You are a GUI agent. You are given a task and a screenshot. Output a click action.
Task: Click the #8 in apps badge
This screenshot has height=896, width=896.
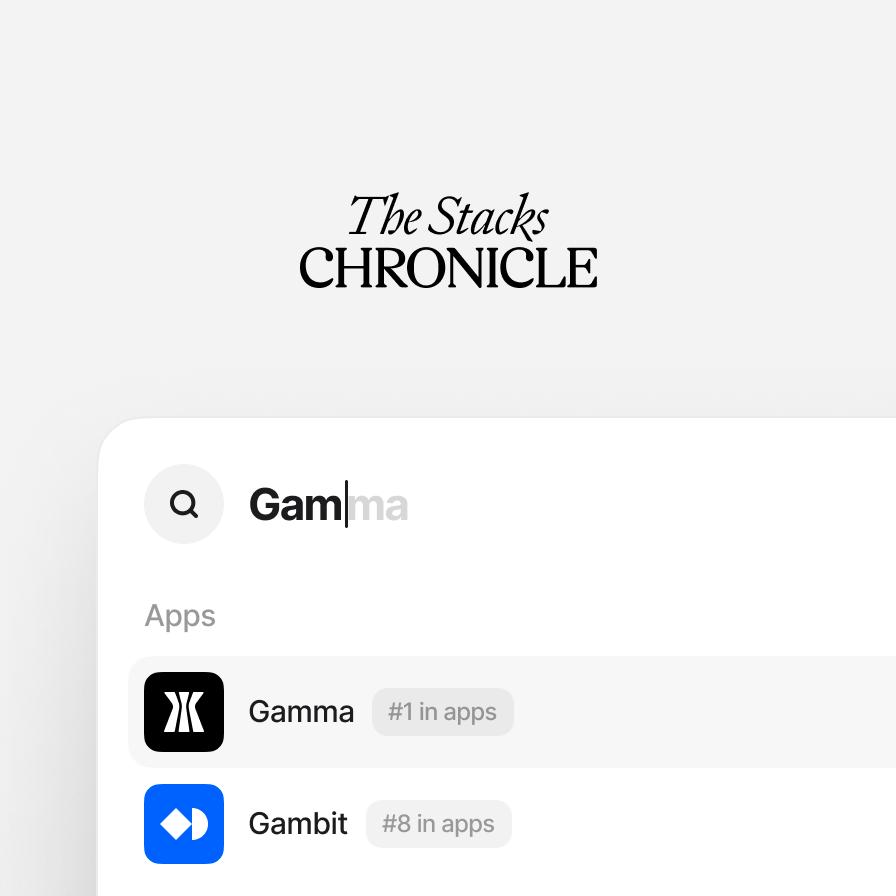438,824
